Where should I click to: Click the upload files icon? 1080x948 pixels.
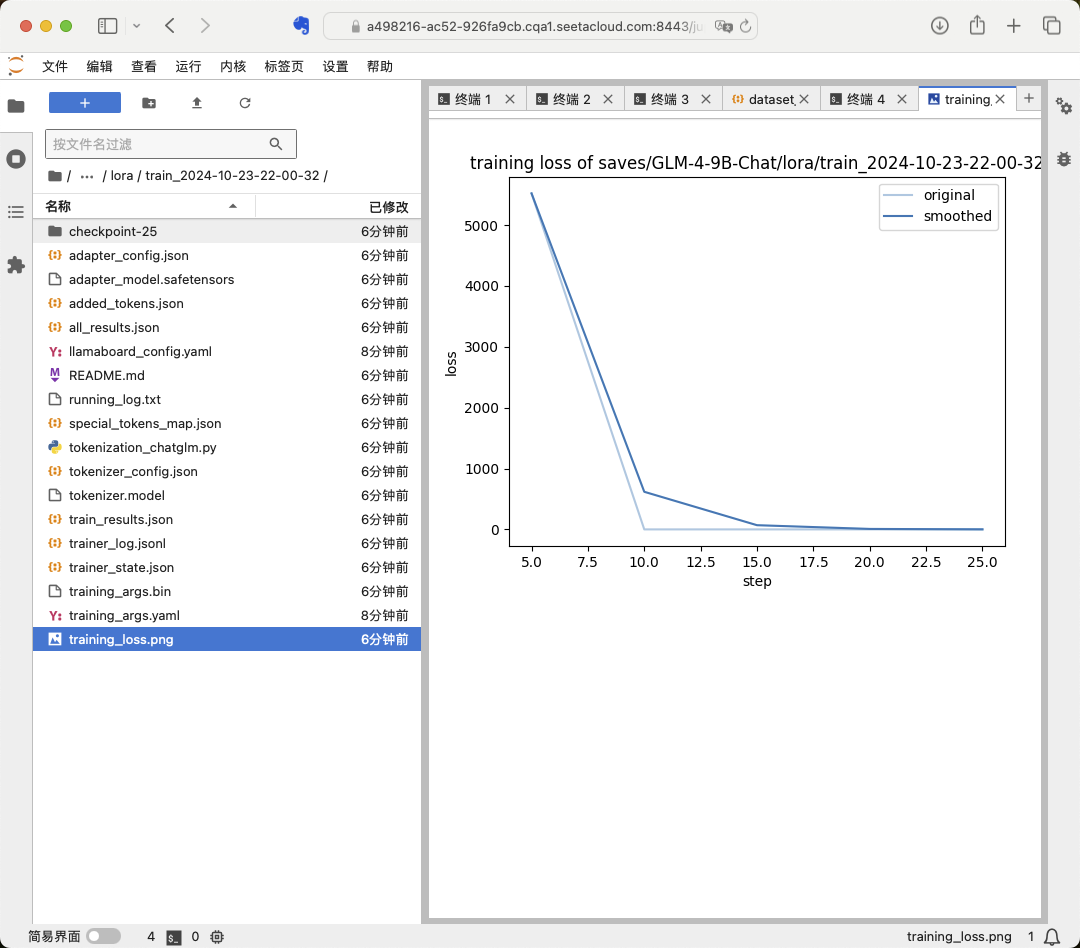point(197,103)
